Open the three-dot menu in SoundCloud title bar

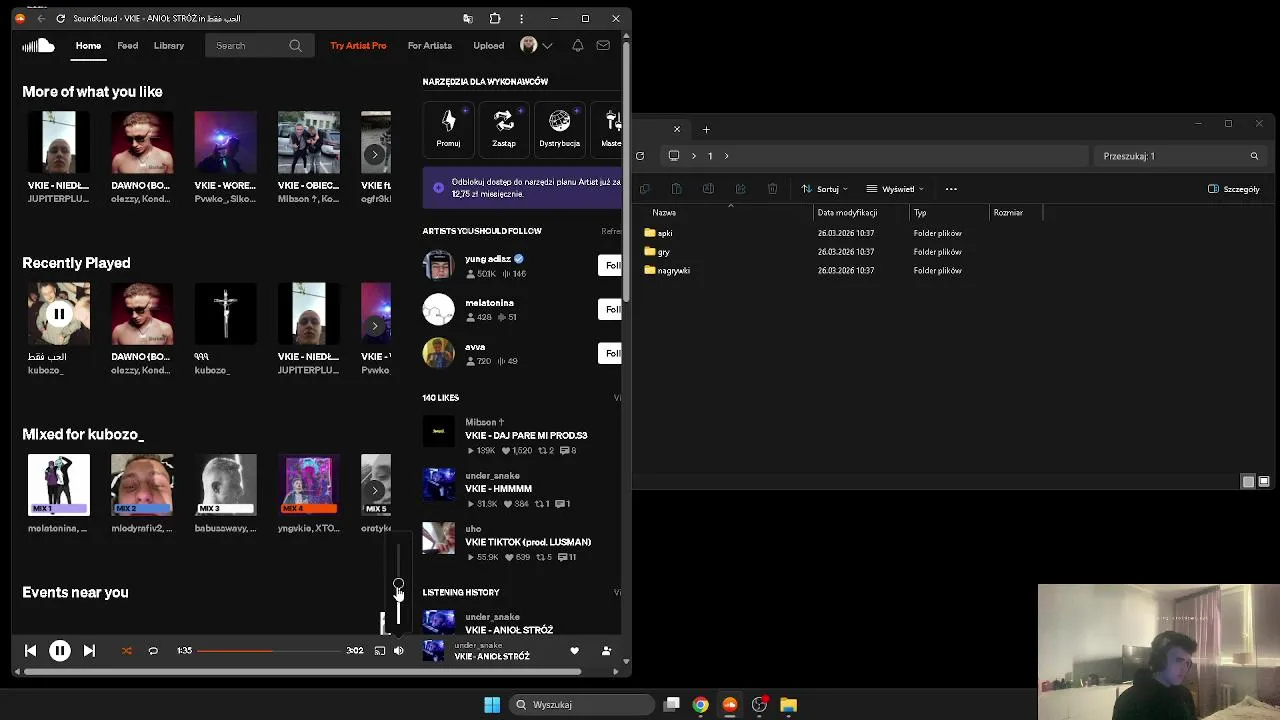521,18
